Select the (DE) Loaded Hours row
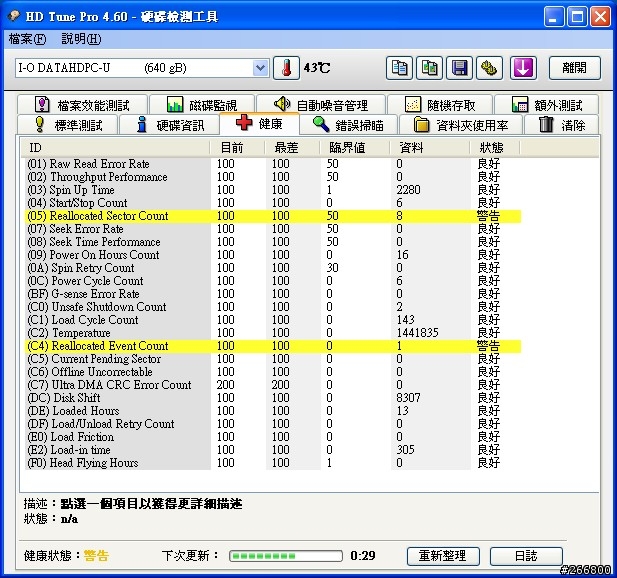 tap(273, 410)
